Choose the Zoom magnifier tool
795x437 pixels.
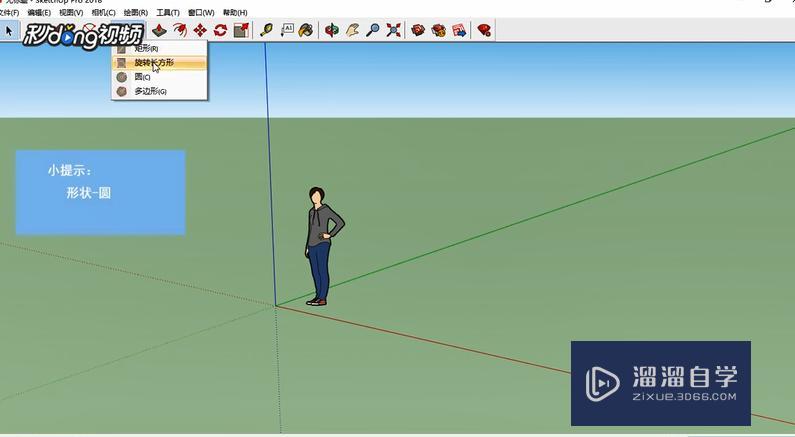click(373, 30)
